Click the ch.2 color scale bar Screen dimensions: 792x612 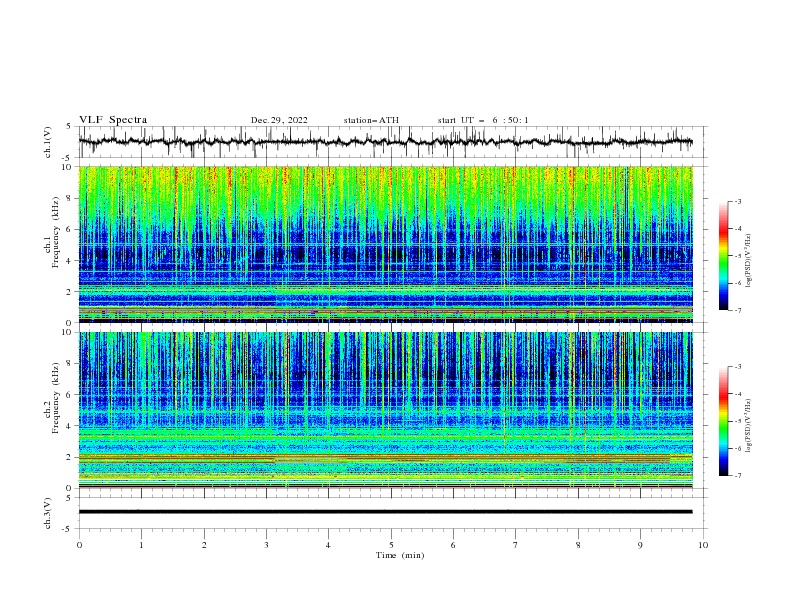(x=723, y=421)
